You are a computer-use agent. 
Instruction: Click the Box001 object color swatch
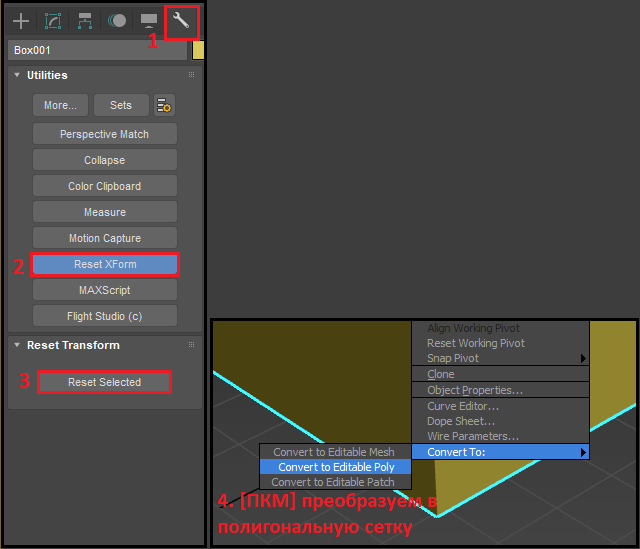[x=198, y=50]
